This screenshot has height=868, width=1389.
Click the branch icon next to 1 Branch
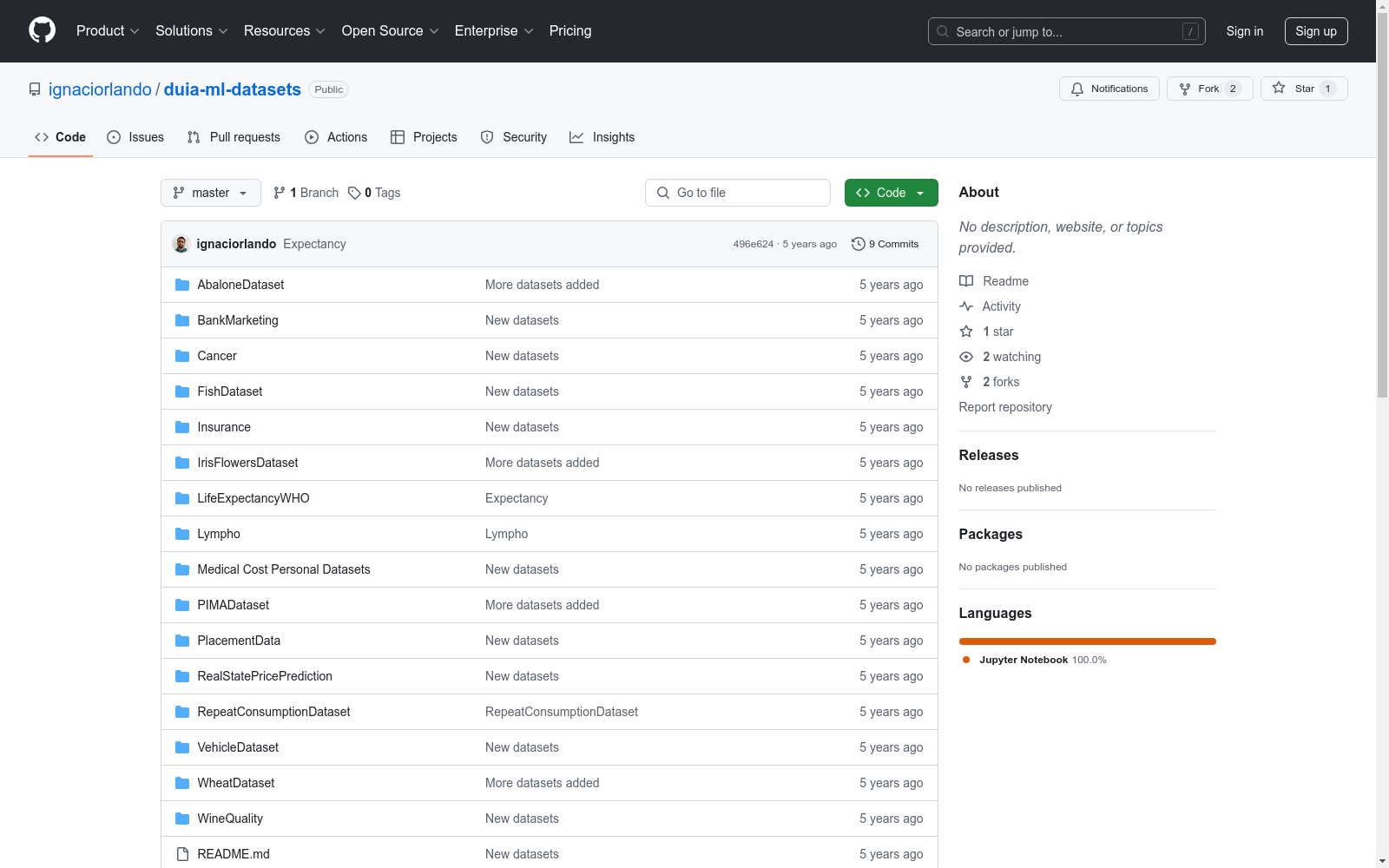280,193
